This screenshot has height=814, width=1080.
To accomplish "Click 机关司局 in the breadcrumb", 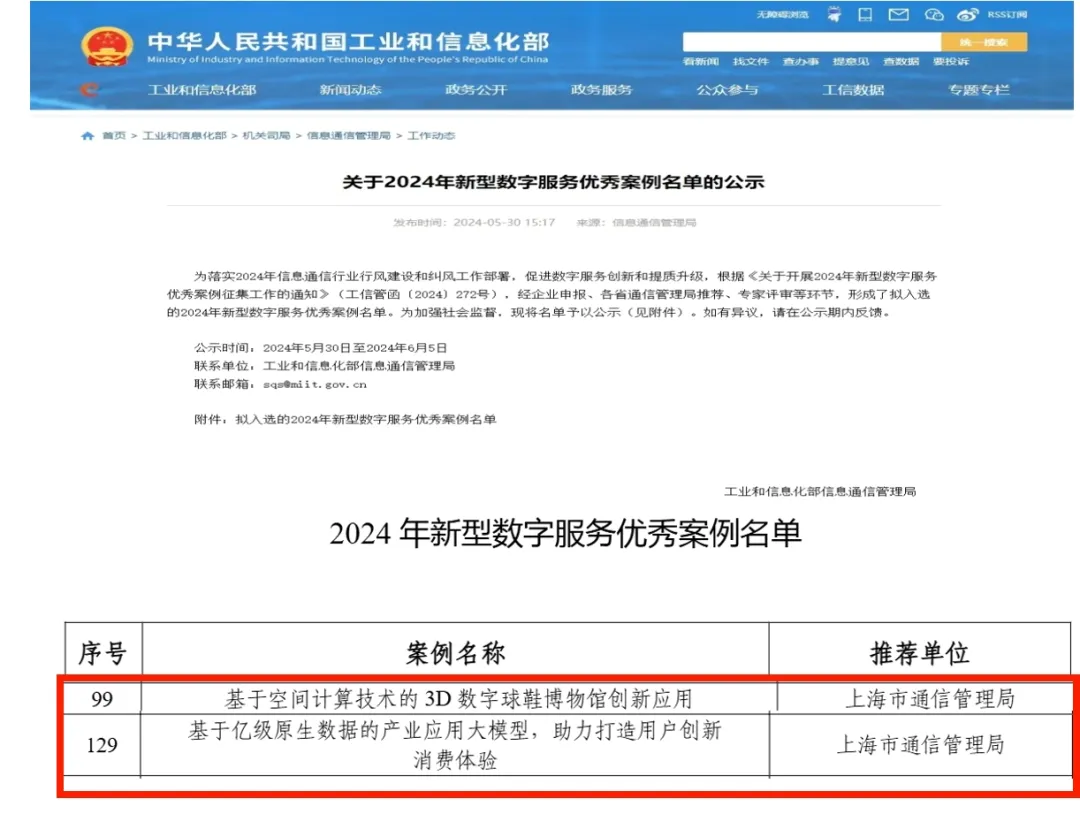I will point(267,136).
